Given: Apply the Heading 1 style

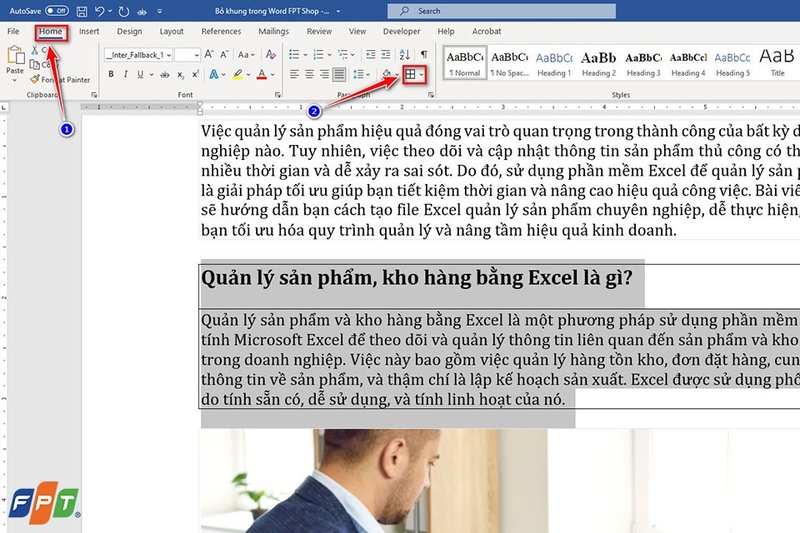Looking at the screenshot, I should (x=554, y=63).
